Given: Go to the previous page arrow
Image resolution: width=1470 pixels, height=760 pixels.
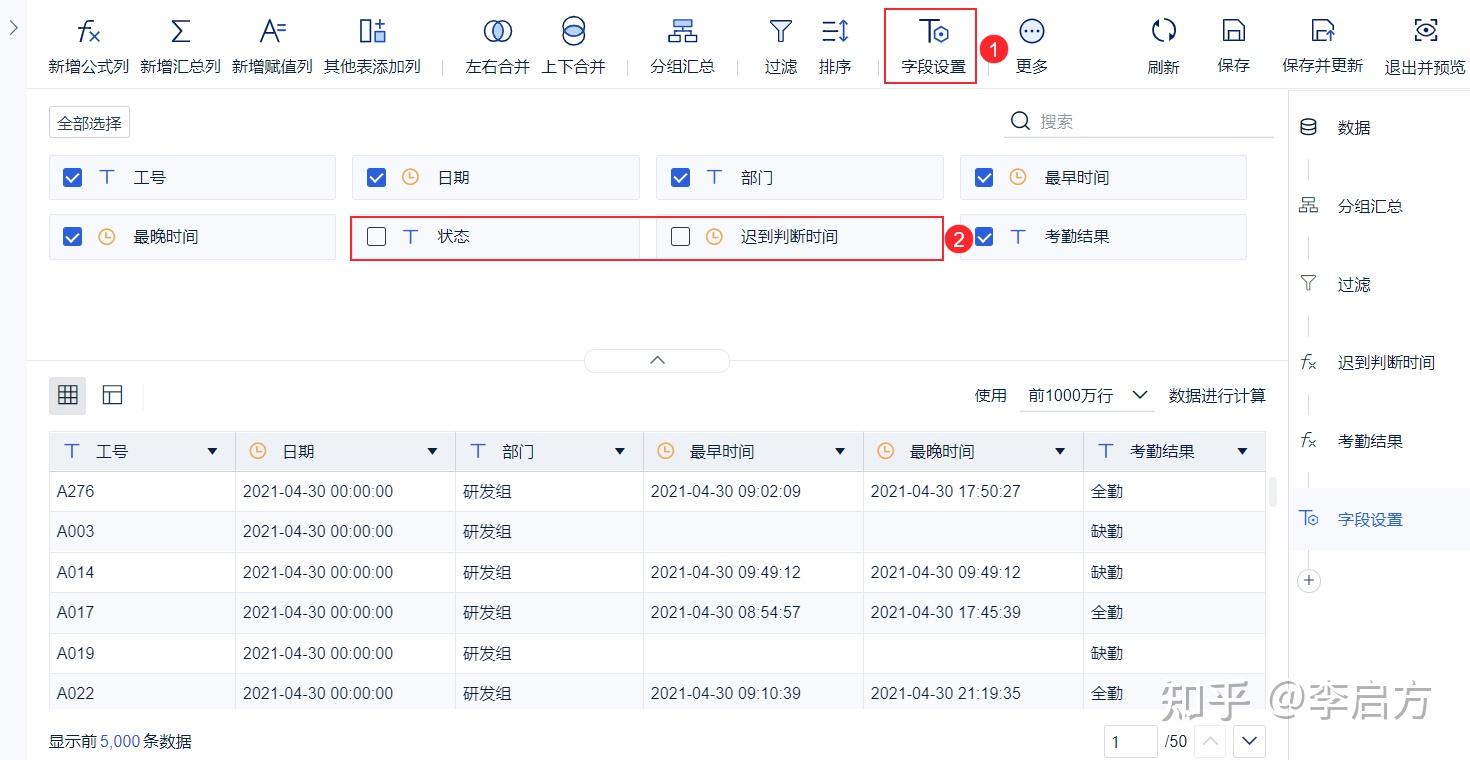Looking at the screenshot, I should tap(1210, 741).
